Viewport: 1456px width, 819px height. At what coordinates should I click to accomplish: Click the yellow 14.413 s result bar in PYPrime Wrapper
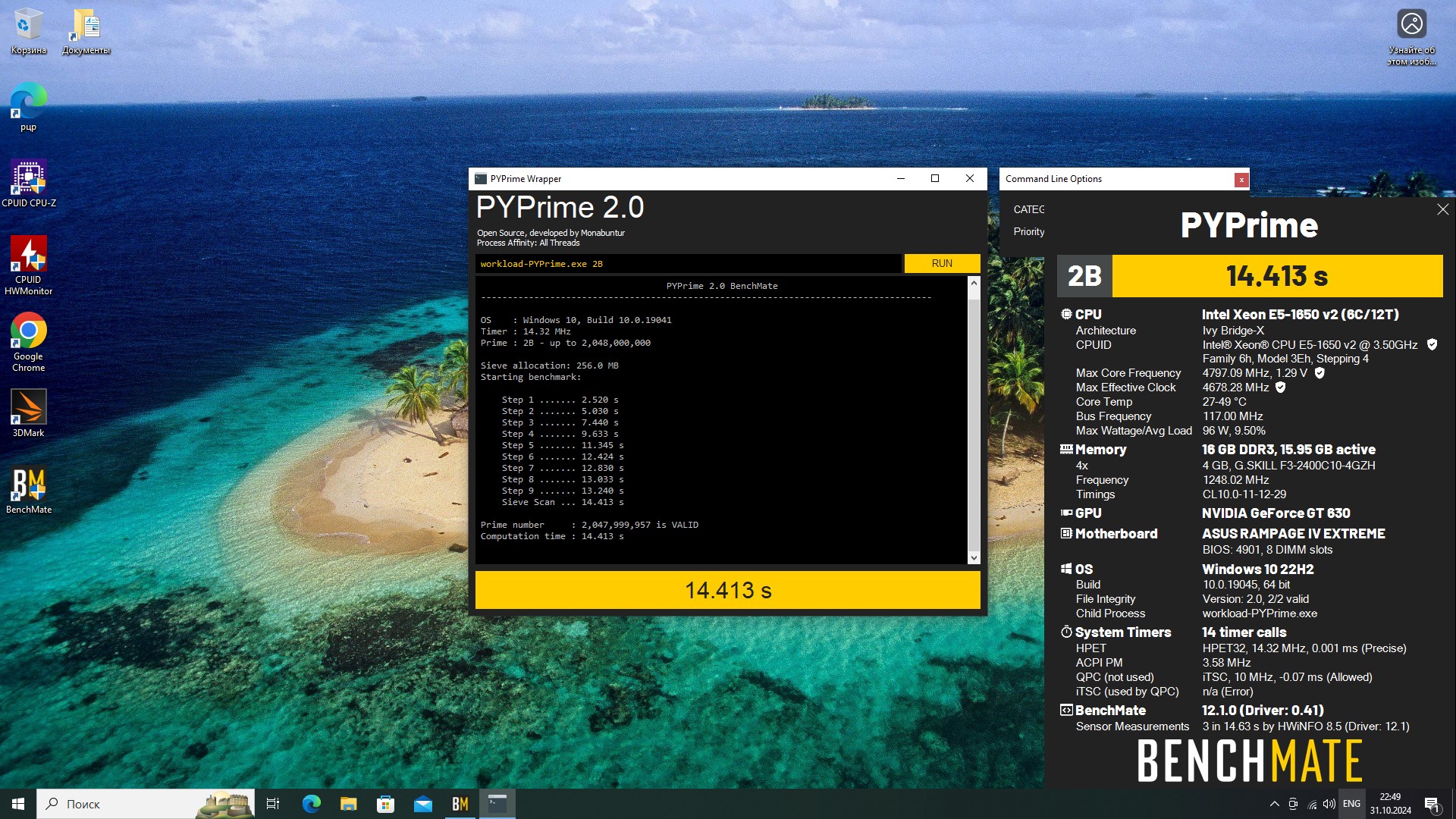coord(728,590)
